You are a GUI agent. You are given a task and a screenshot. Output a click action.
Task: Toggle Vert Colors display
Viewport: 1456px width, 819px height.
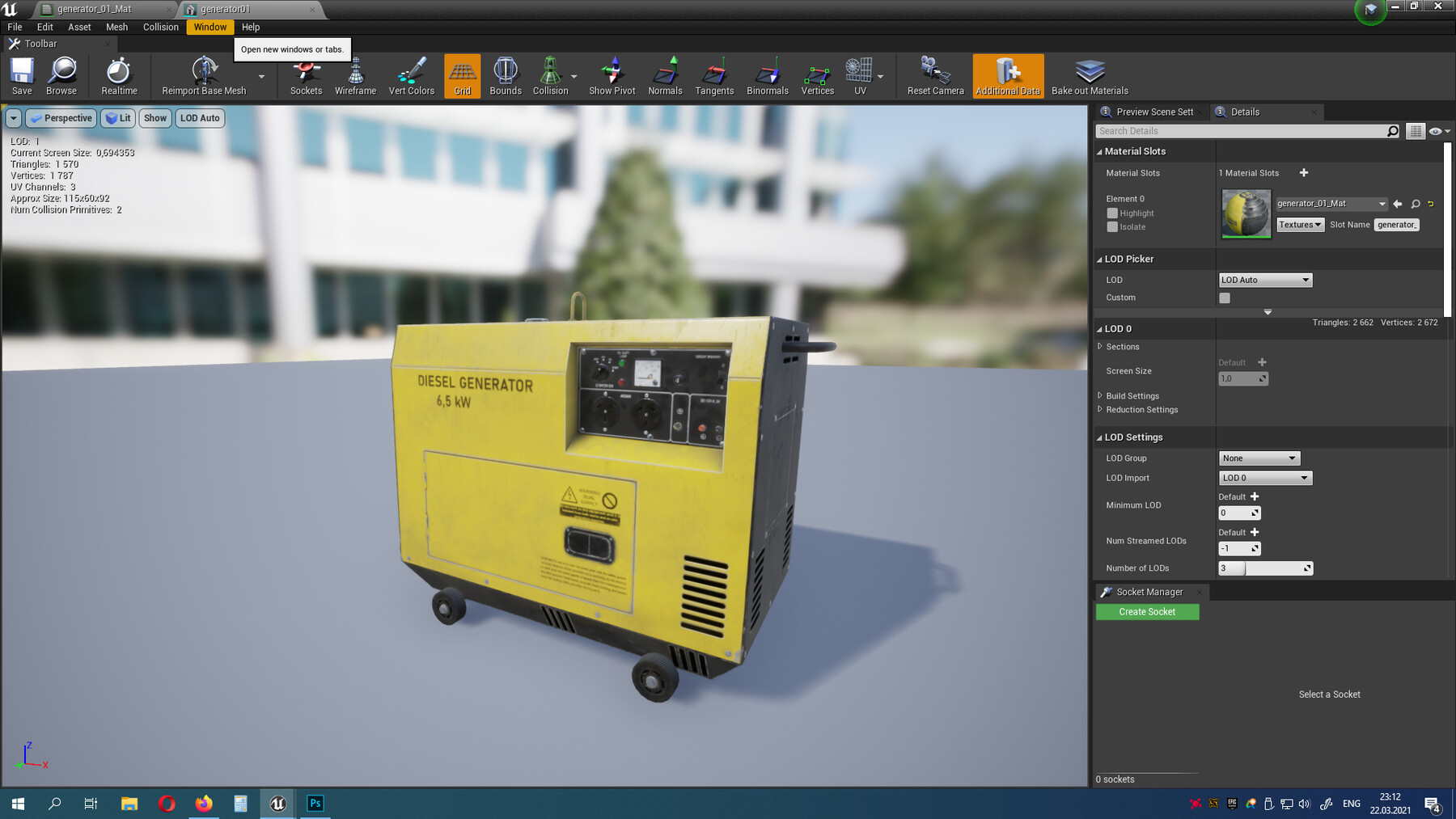412,76
